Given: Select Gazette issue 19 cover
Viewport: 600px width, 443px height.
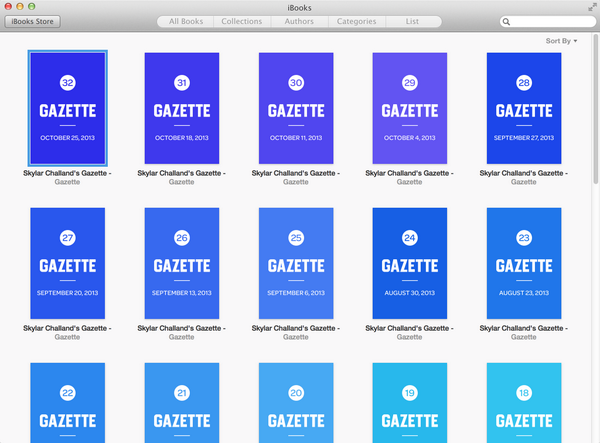Looking at the screenshot, I should coord(410,403).
